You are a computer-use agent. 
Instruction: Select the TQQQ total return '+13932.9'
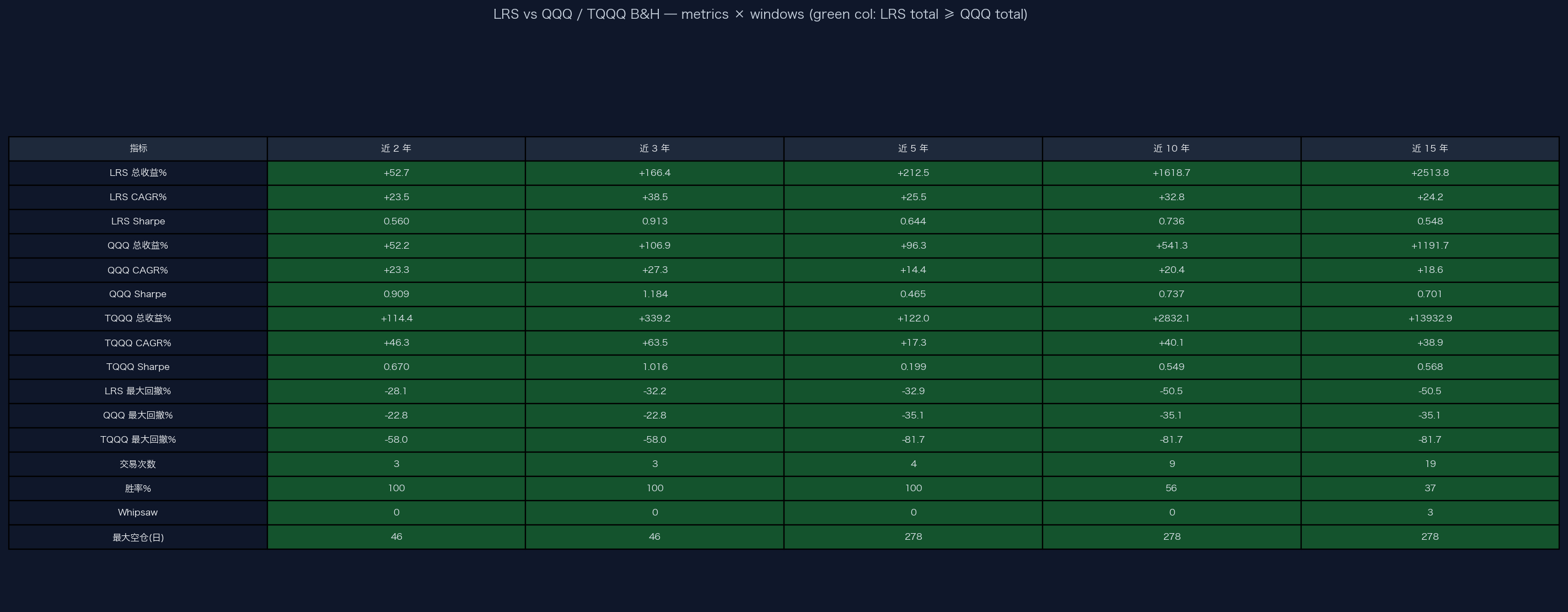[1430, 319]
